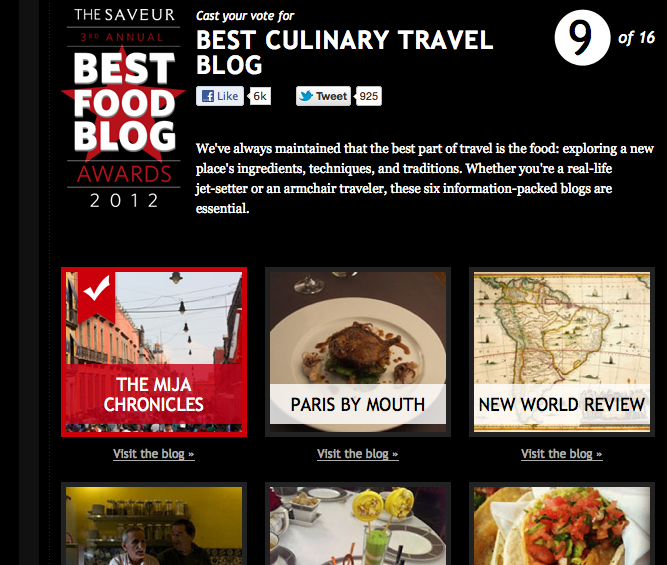This screenshot has width=667, height=565.
Task: Open Visit the blog under New World Review
Action: 562,454
